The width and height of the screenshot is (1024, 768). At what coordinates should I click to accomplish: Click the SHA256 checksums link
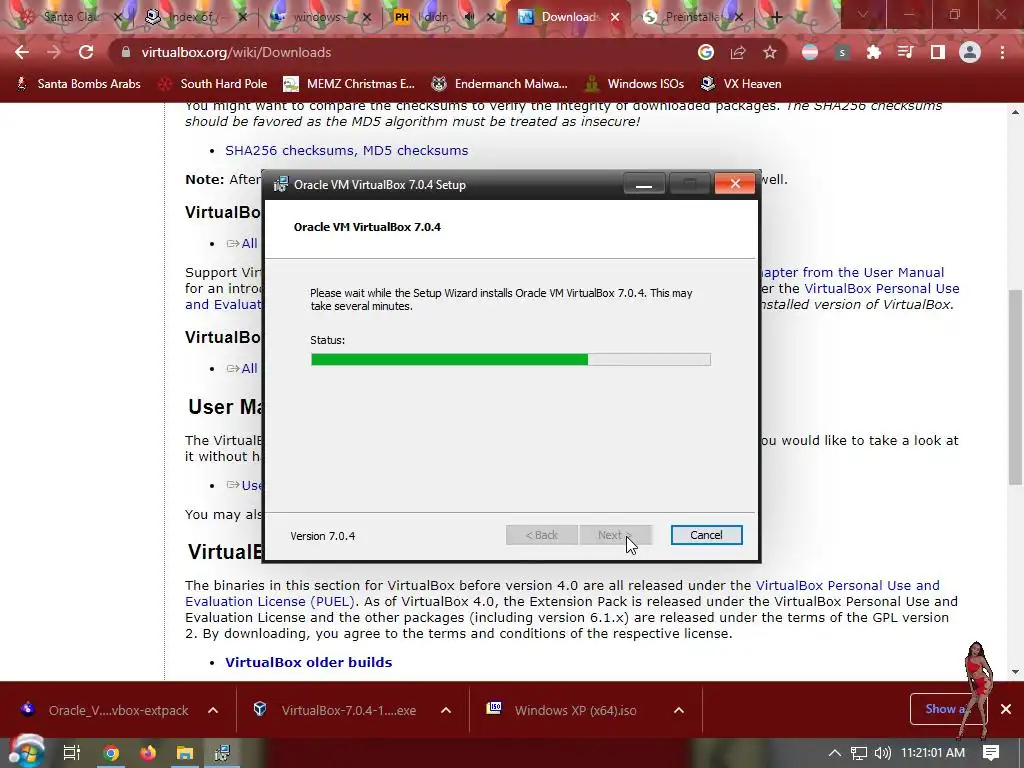(291, 150)
